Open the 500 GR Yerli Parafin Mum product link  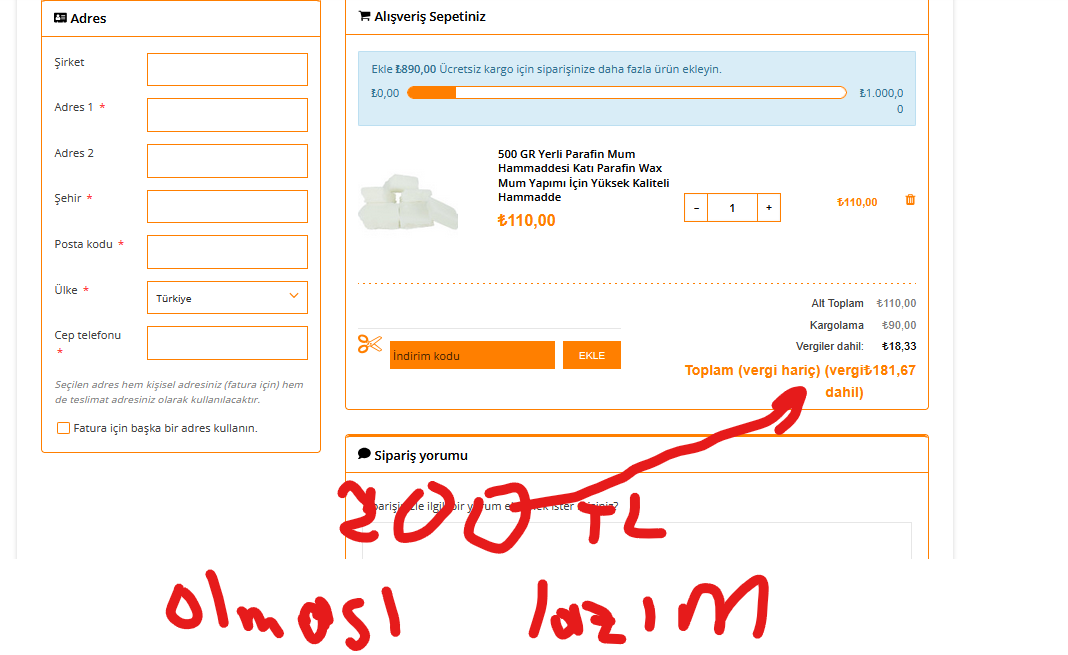pos(583,176)
